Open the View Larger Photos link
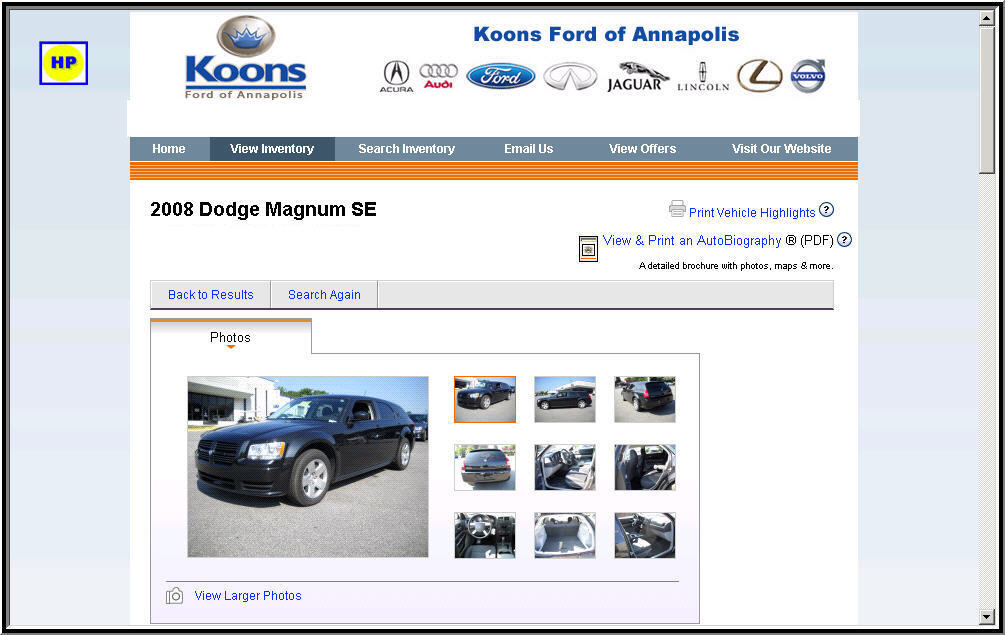Viewport: 1005px width, 635px height. pos(247,596)
